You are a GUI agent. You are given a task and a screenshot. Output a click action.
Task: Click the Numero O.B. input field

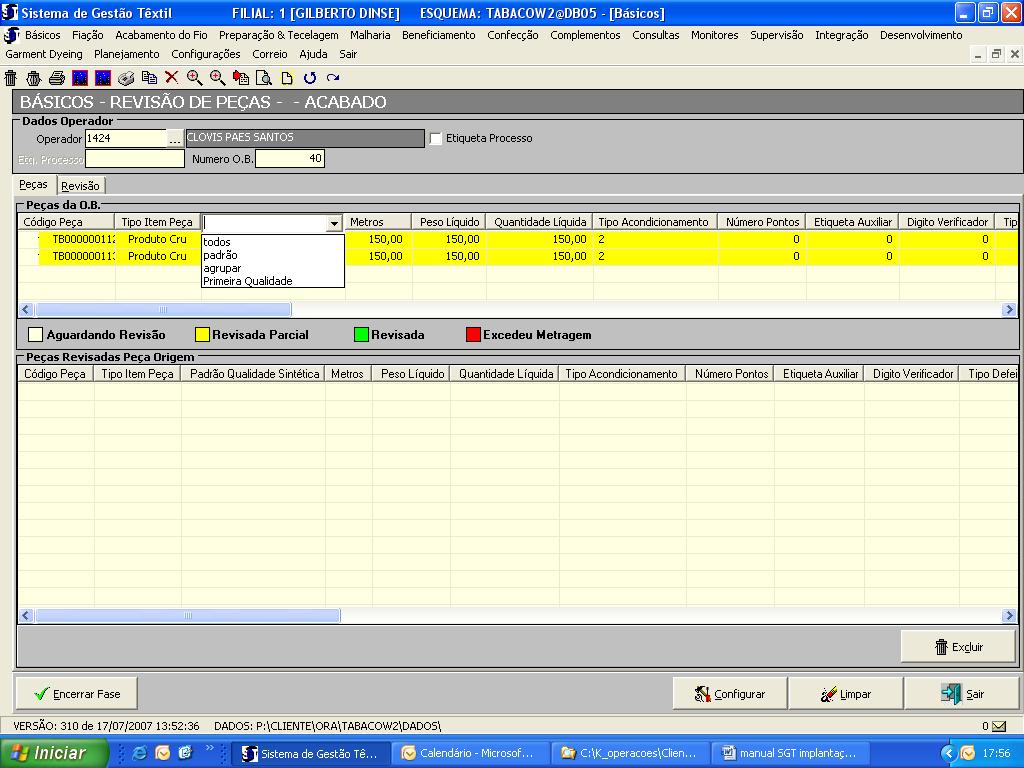point(290,158)
